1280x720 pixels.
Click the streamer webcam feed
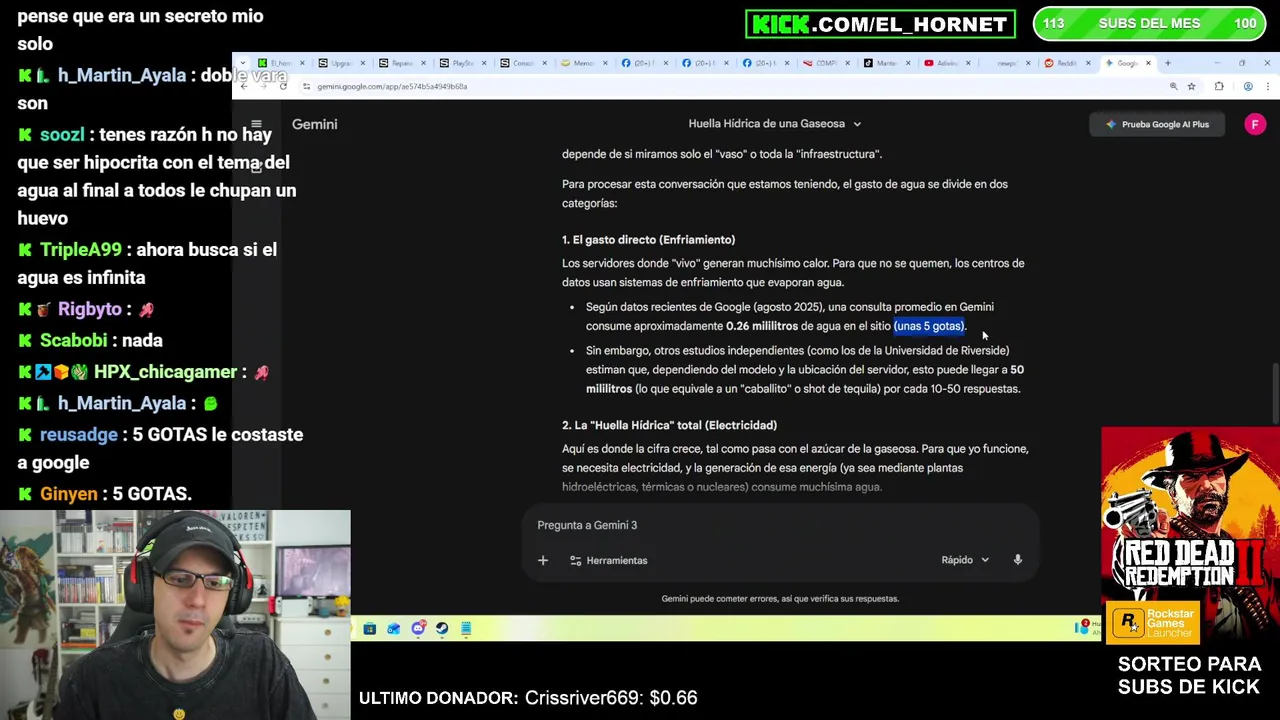(x=175, y=615)
